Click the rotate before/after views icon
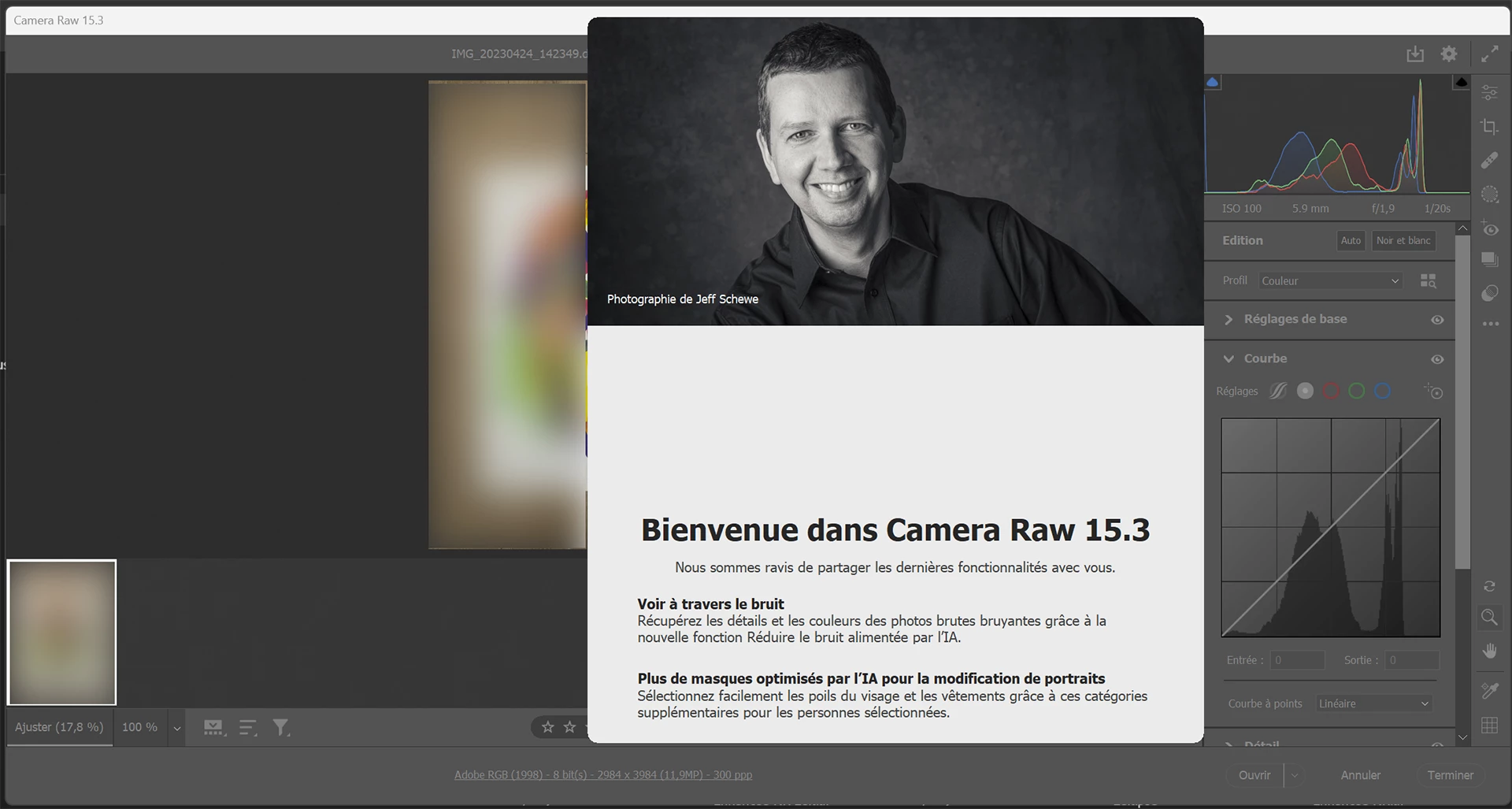Screen dimensions: 1512x809 (1489, 586)
